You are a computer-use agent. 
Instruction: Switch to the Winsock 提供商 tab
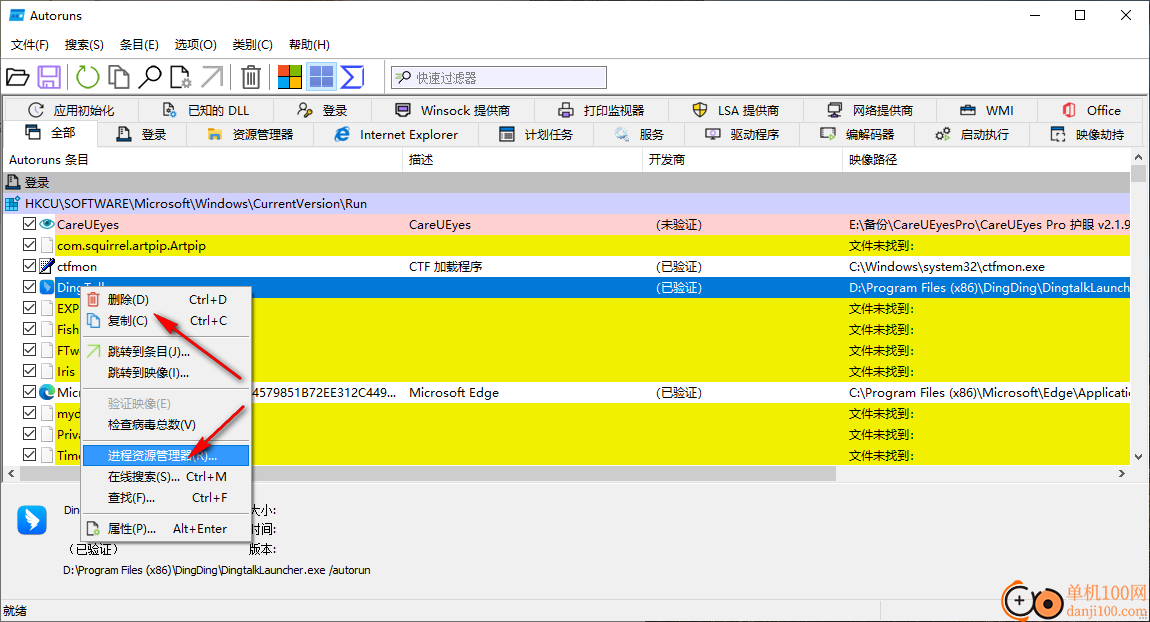(x=453, y=110)
